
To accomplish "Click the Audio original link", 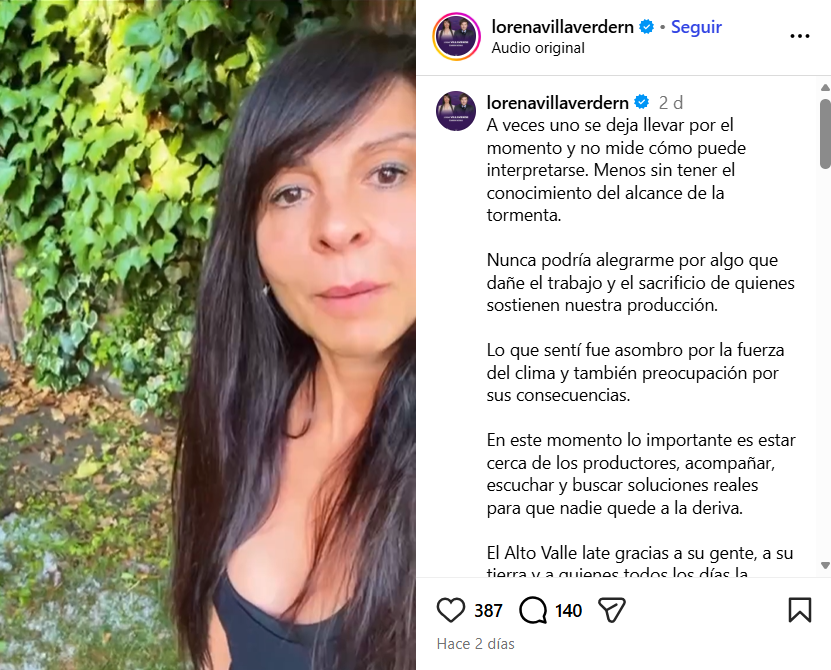I will coord(538,48).
